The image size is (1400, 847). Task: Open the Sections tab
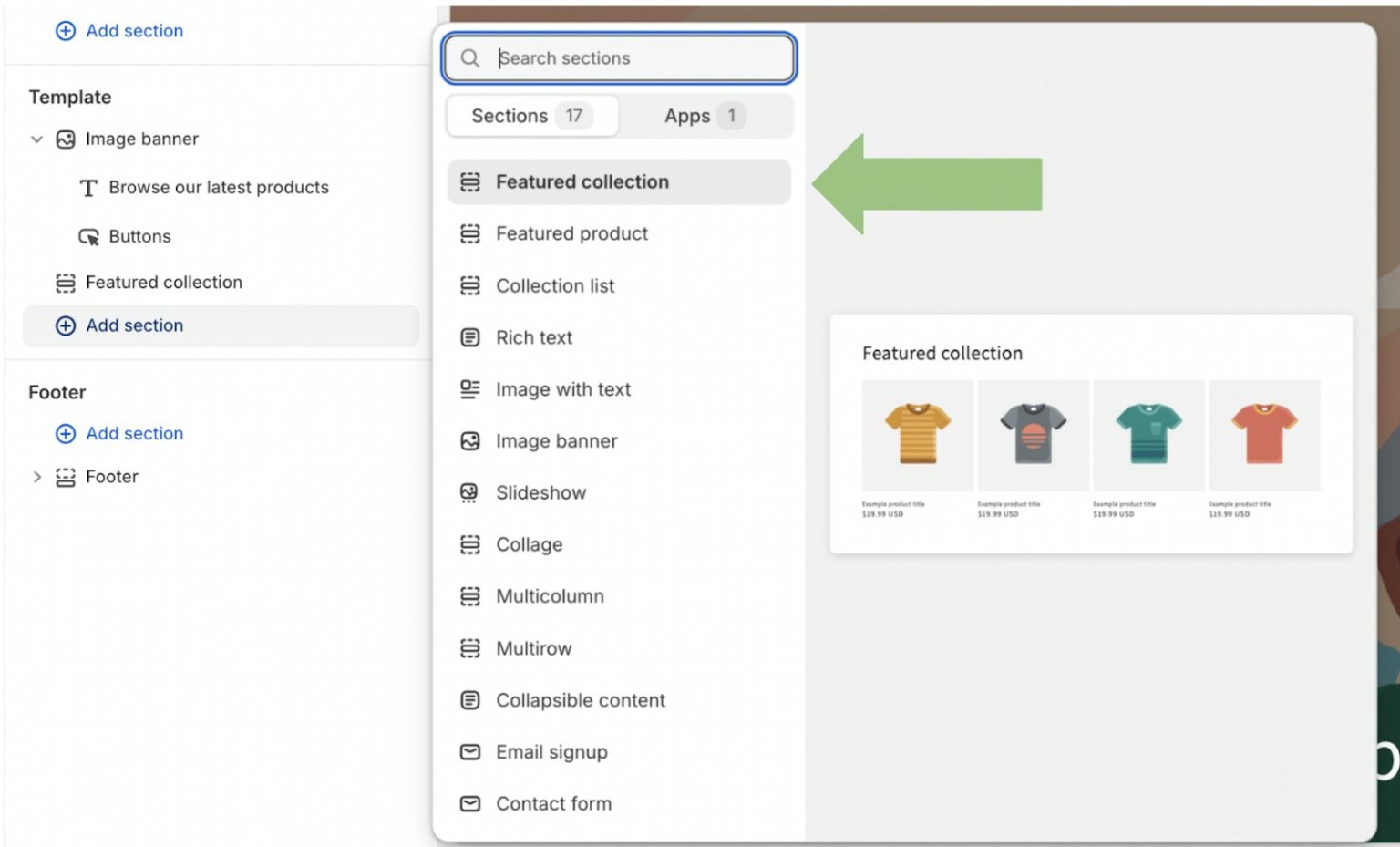(531, 116)
